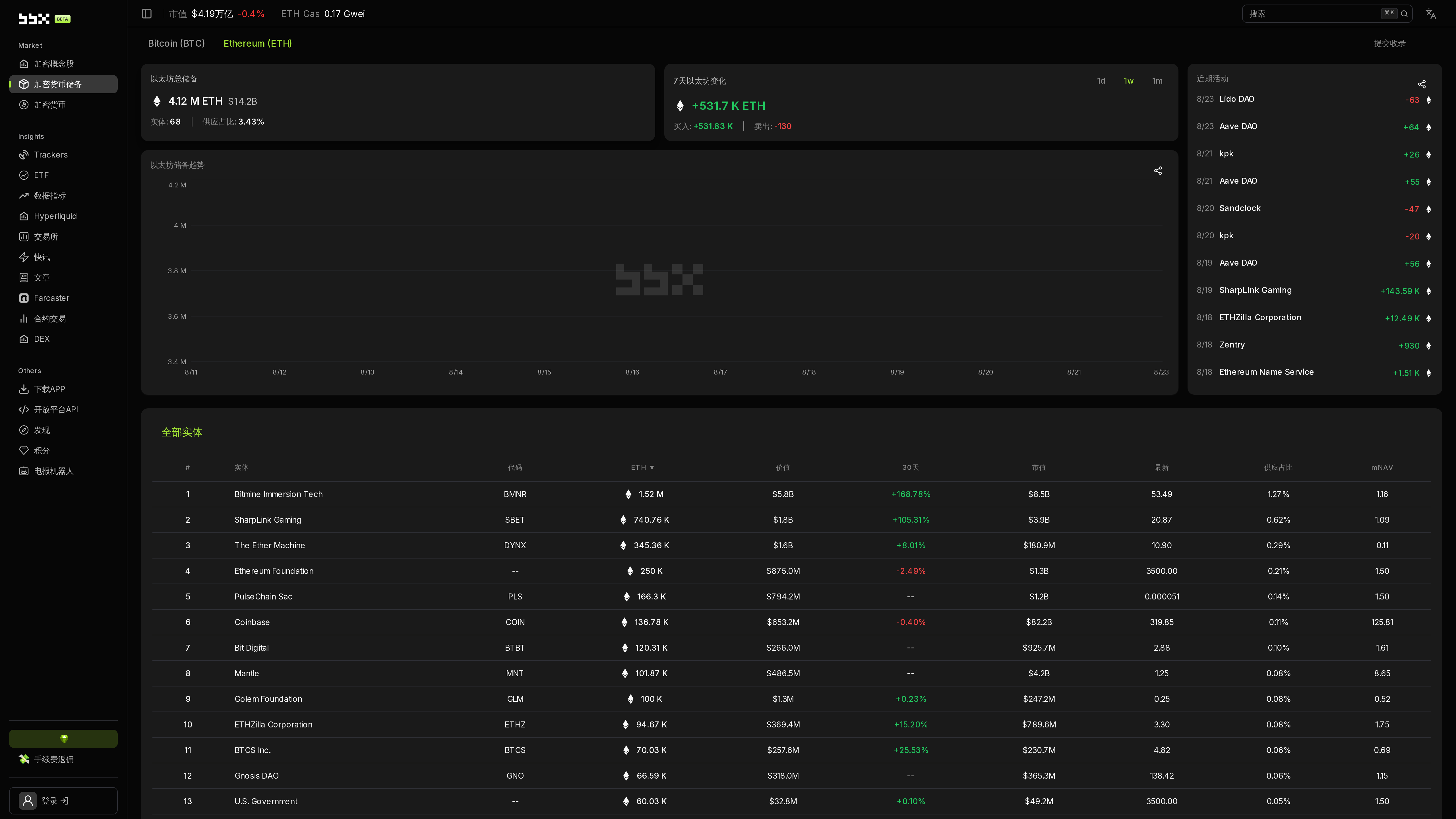The image size is (1456, 819).
Task: Open 开放平台API in the sidebar
Action: pos(63,410)
